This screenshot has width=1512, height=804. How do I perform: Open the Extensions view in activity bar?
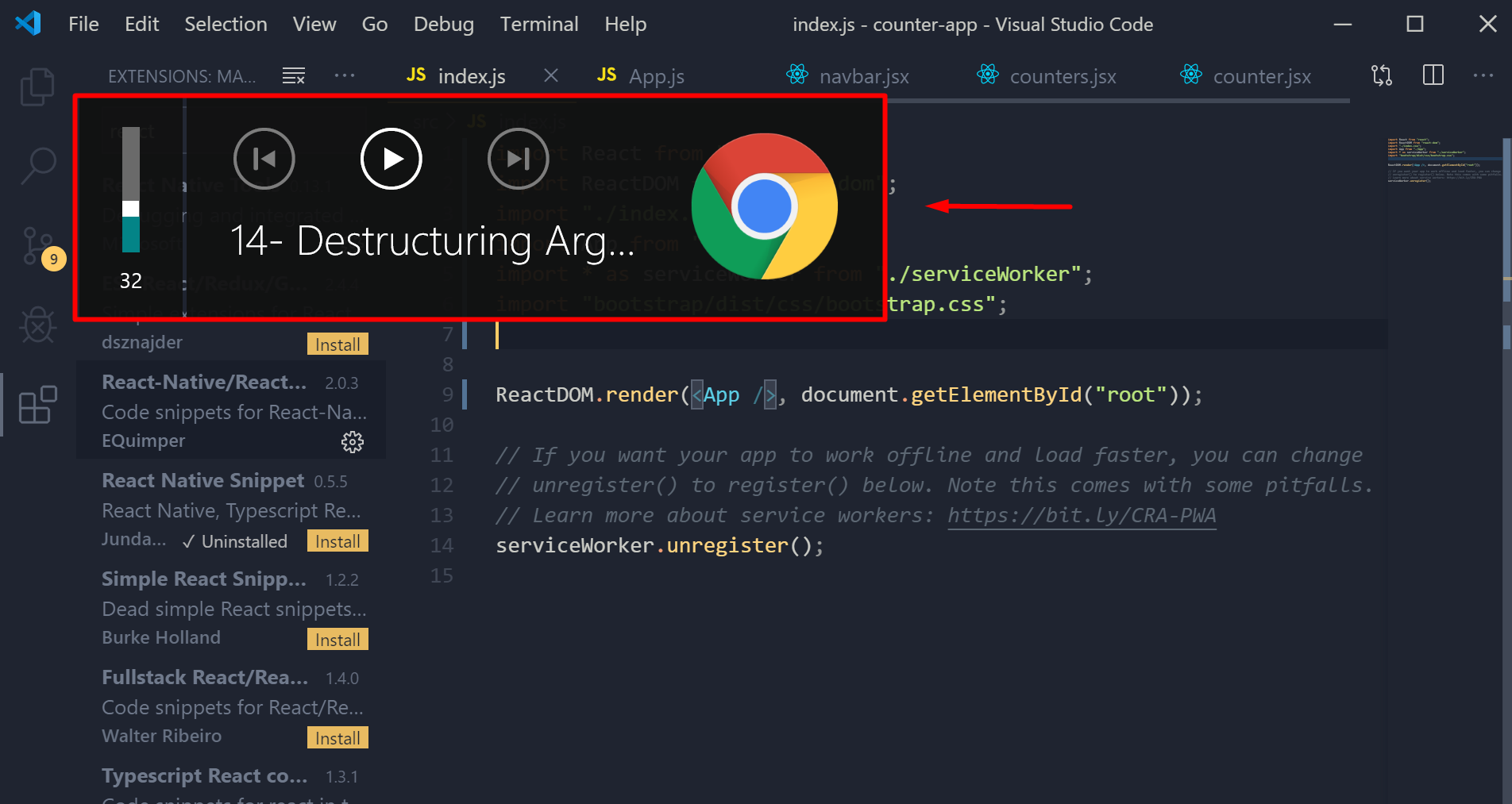pos(37,405)
